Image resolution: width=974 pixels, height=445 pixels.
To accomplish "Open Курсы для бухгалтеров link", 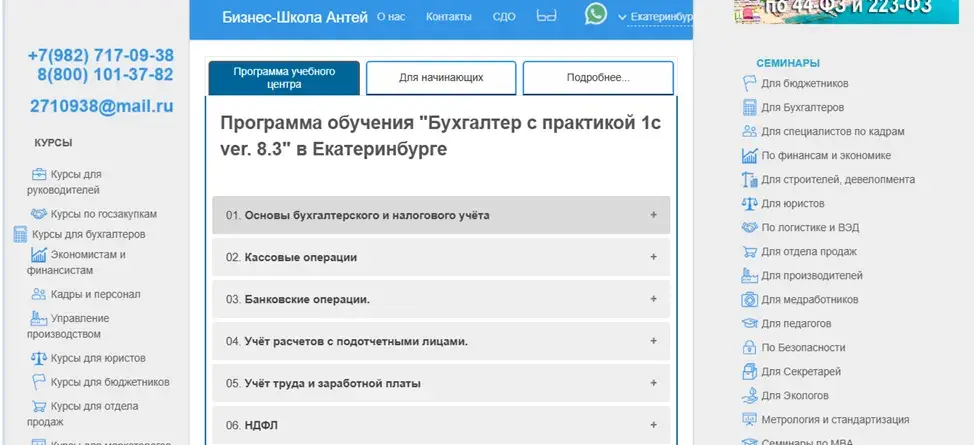I will (x=89, y=234).
